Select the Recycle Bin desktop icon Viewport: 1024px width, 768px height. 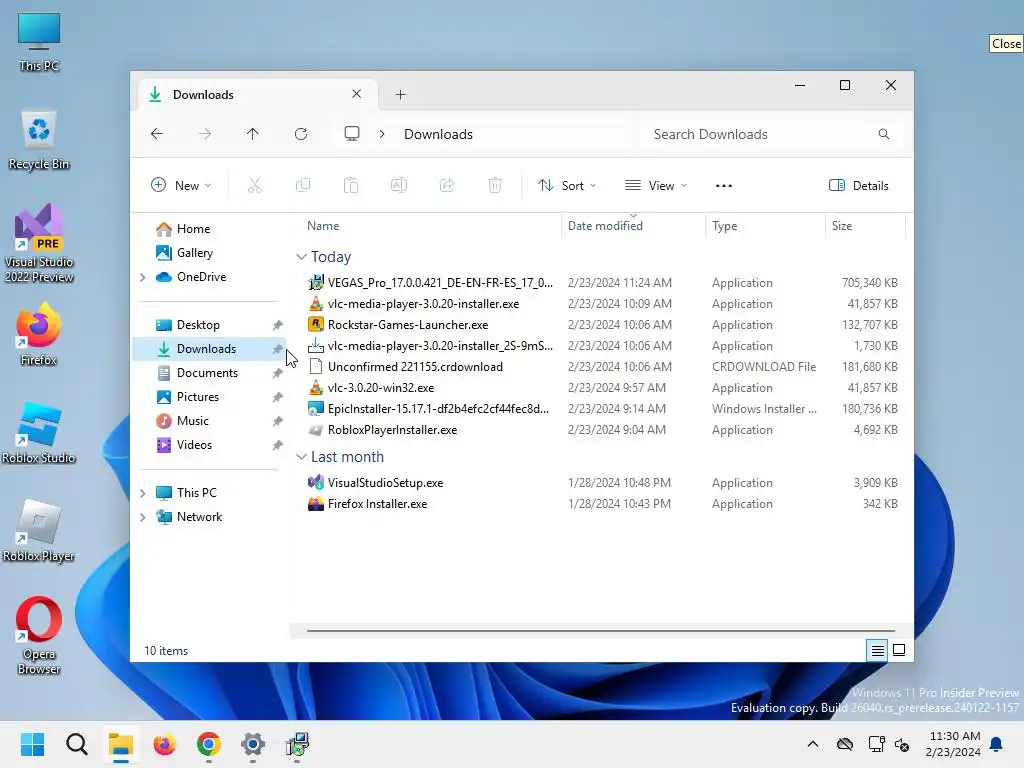coord(39,140)
